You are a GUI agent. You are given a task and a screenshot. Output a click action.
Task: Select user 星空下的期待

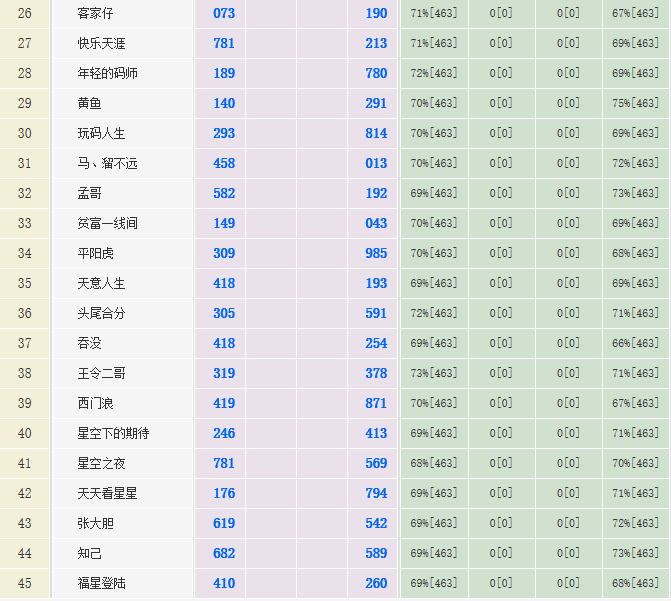pos(113,434)
